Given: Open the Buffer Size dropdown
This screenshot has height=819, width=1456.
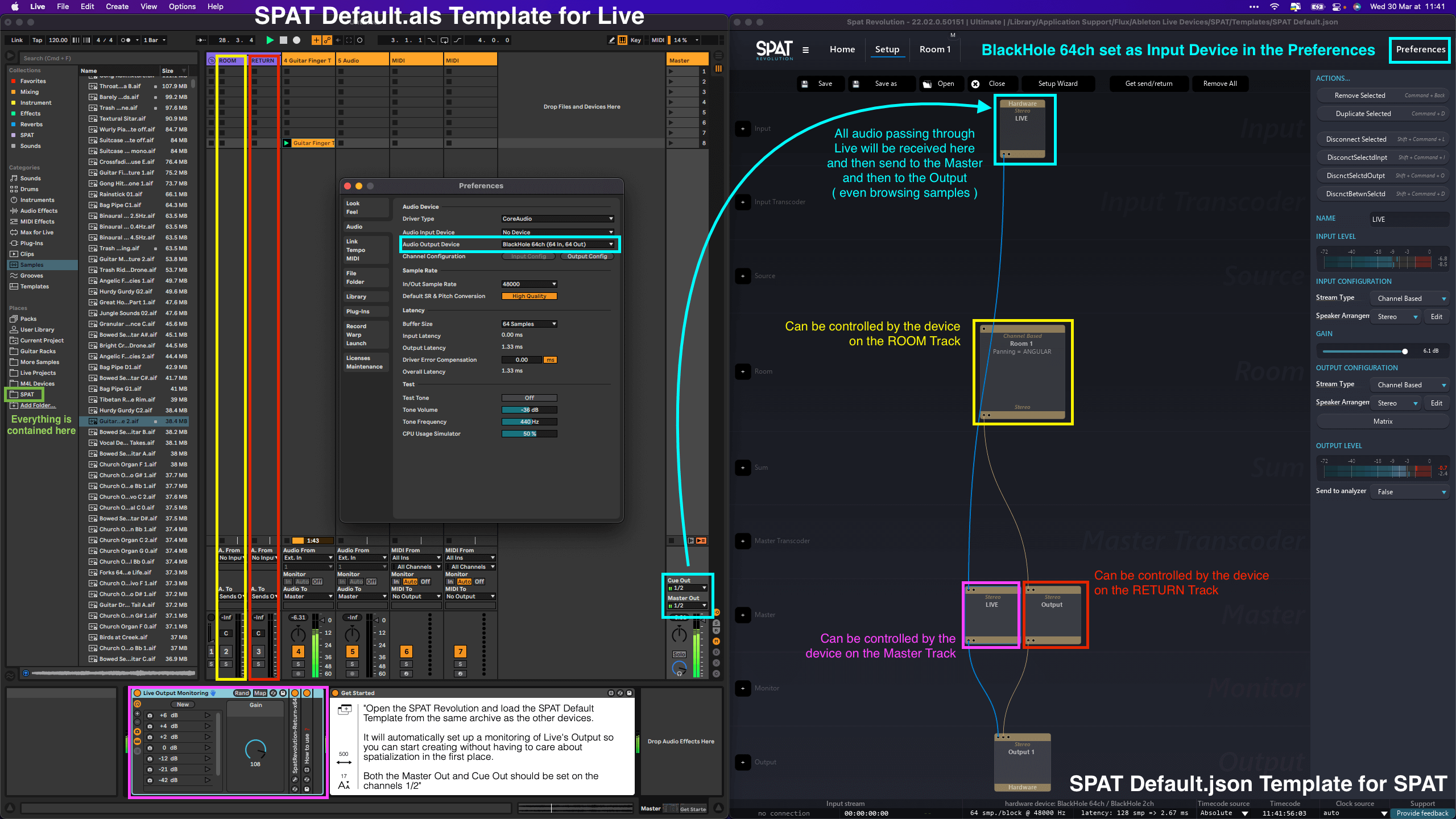Looking at the screenshot, I should tap(529, 324).
